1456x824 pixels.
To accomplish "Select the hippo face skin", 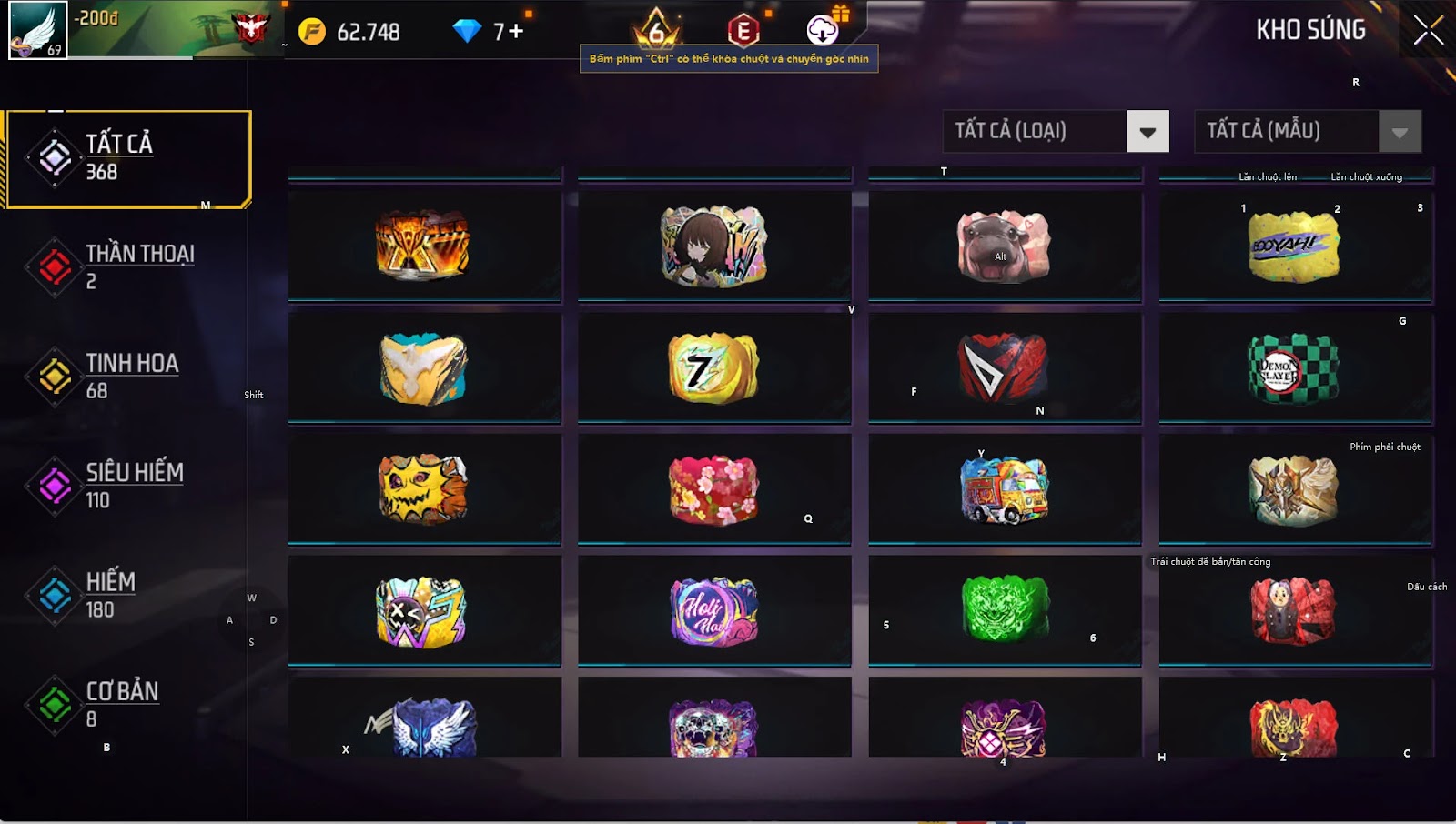I will pyautogui.click(x=1004, y=246).
